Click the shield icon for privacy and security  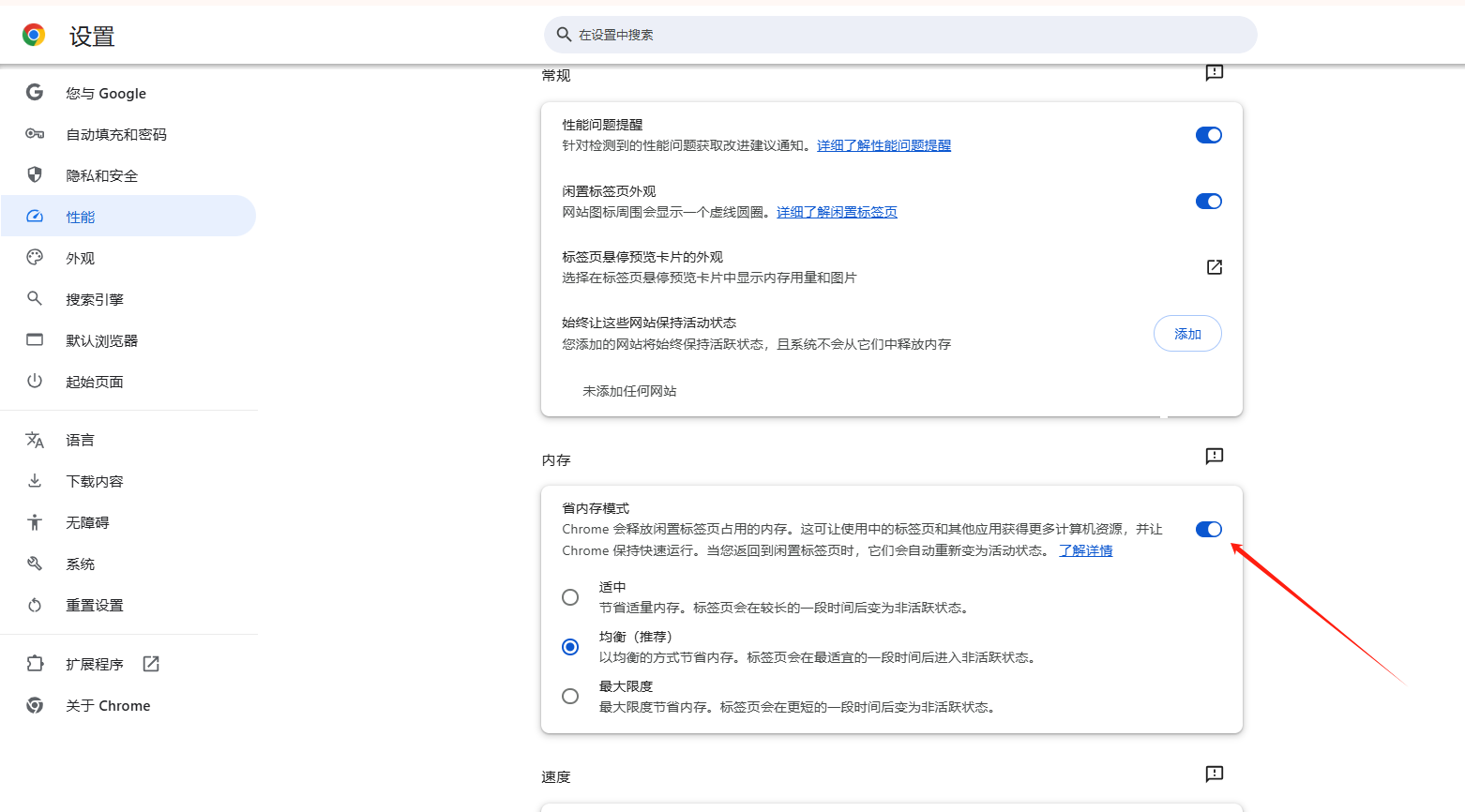click(35, 174)
